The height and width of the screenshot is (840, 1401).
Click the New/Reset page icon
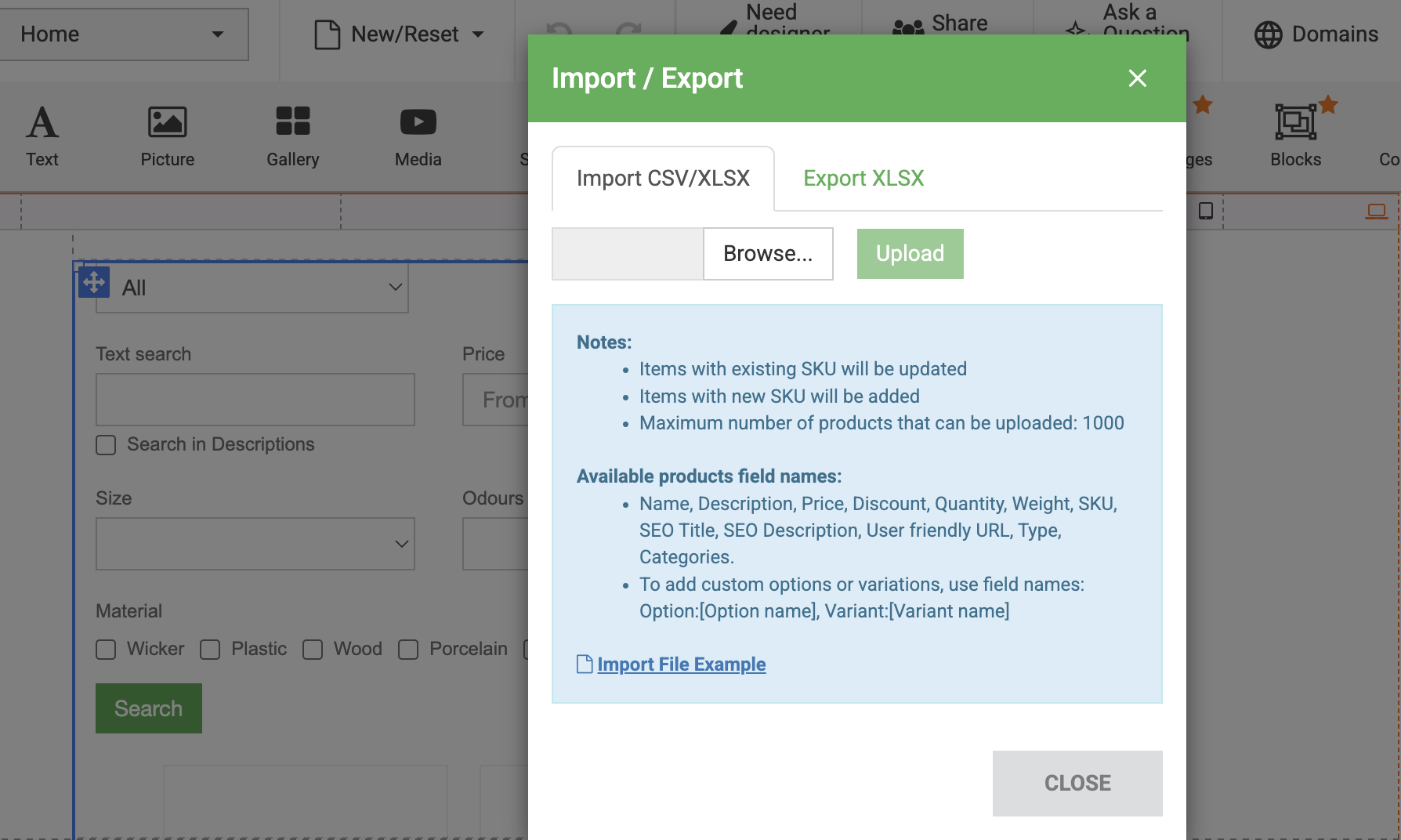[327, 34]
